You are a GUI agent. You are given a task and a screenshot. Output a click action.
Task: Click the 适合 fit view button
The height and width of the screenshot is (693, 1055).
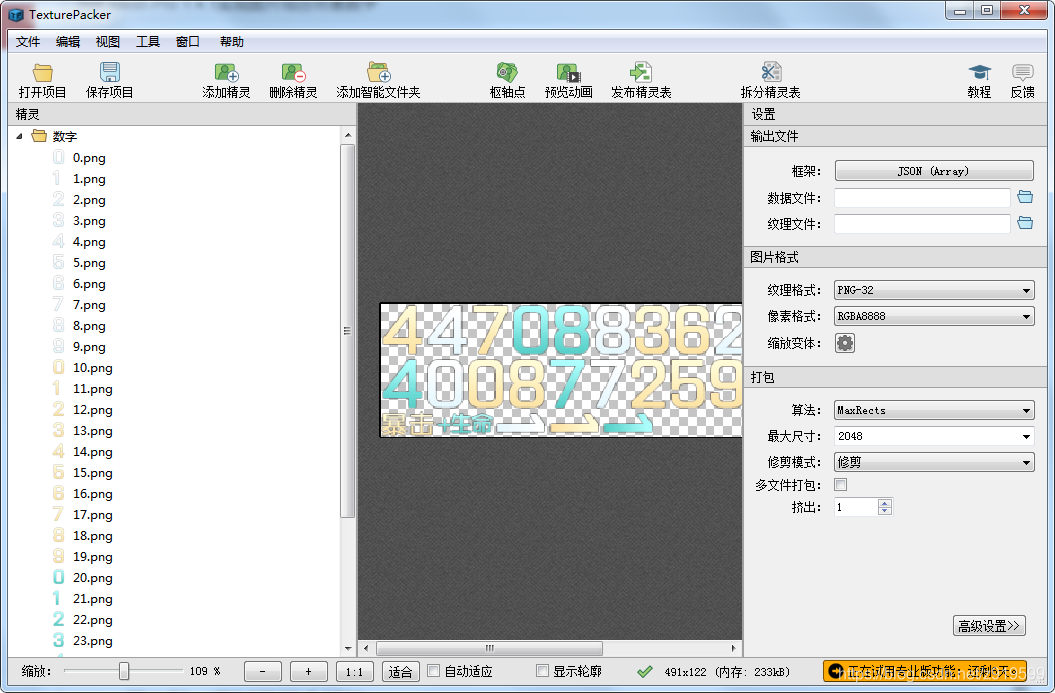coord(400,671)
